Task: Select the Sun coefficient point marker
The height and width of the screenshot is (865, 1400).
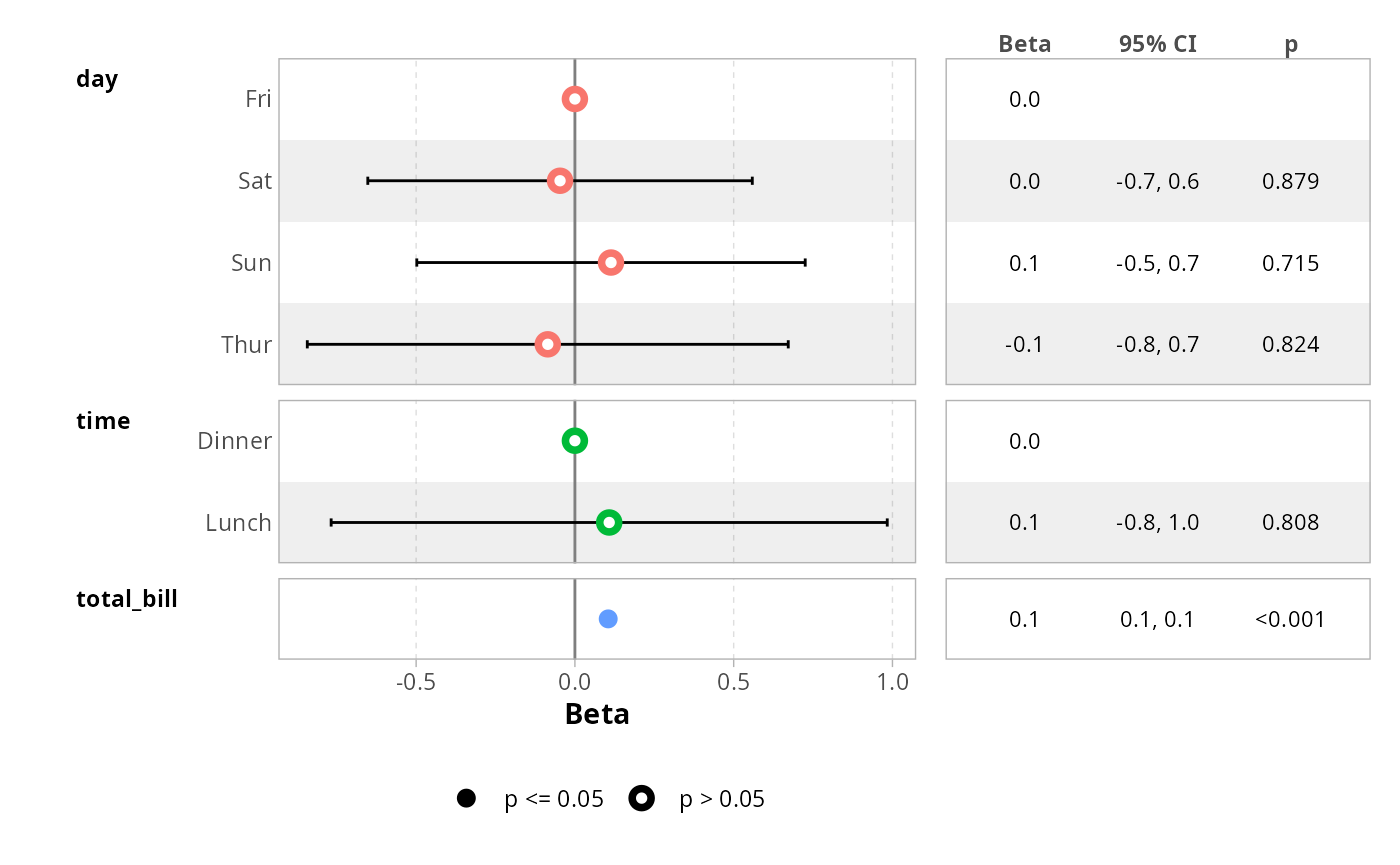Action: (611, 263)
